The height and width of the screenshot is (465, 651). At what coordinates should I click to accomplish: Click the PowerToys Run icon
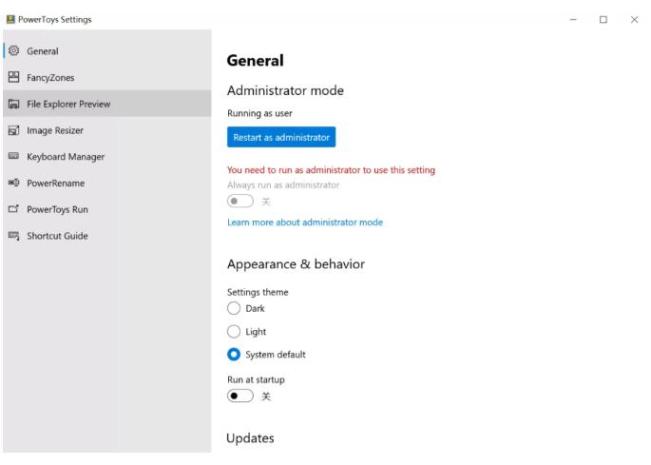13,209
